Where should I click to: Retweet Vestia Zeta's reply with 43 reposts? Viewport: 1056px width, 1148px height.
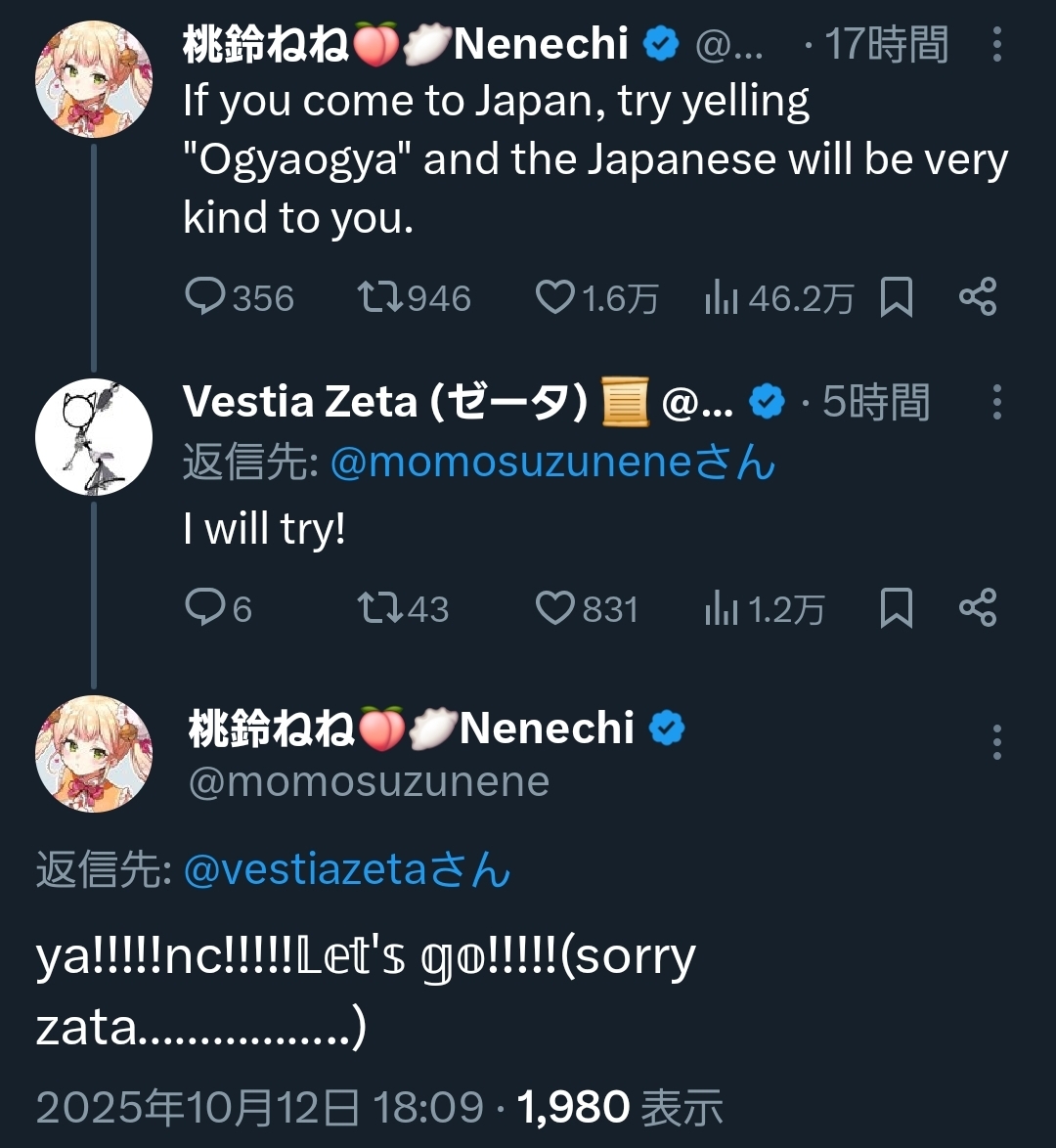pyautogui.click(x=378, y=608)
